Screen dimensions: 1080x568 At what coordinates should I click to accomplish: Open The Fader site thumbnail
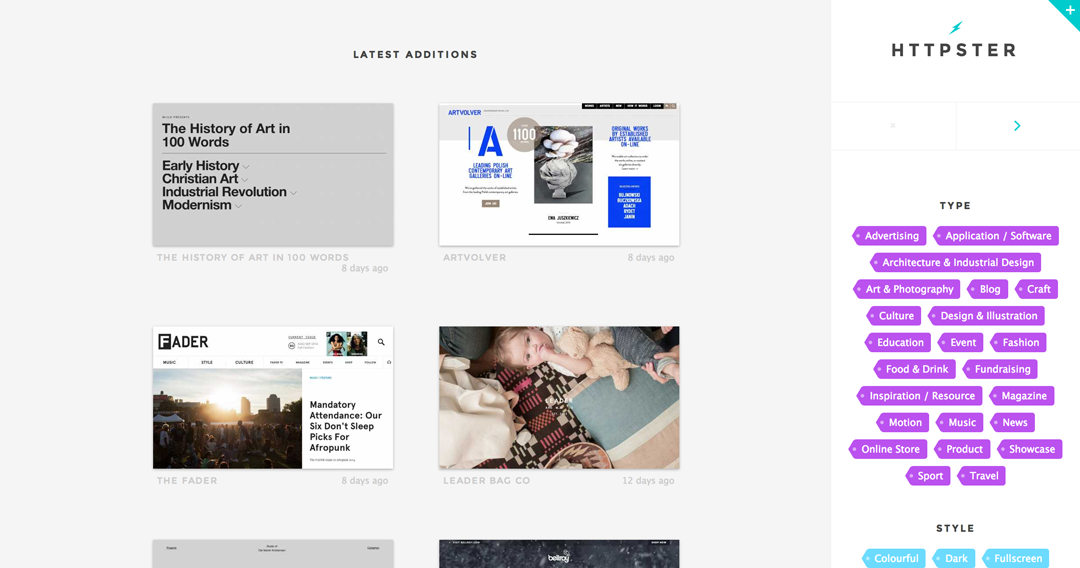273,398
